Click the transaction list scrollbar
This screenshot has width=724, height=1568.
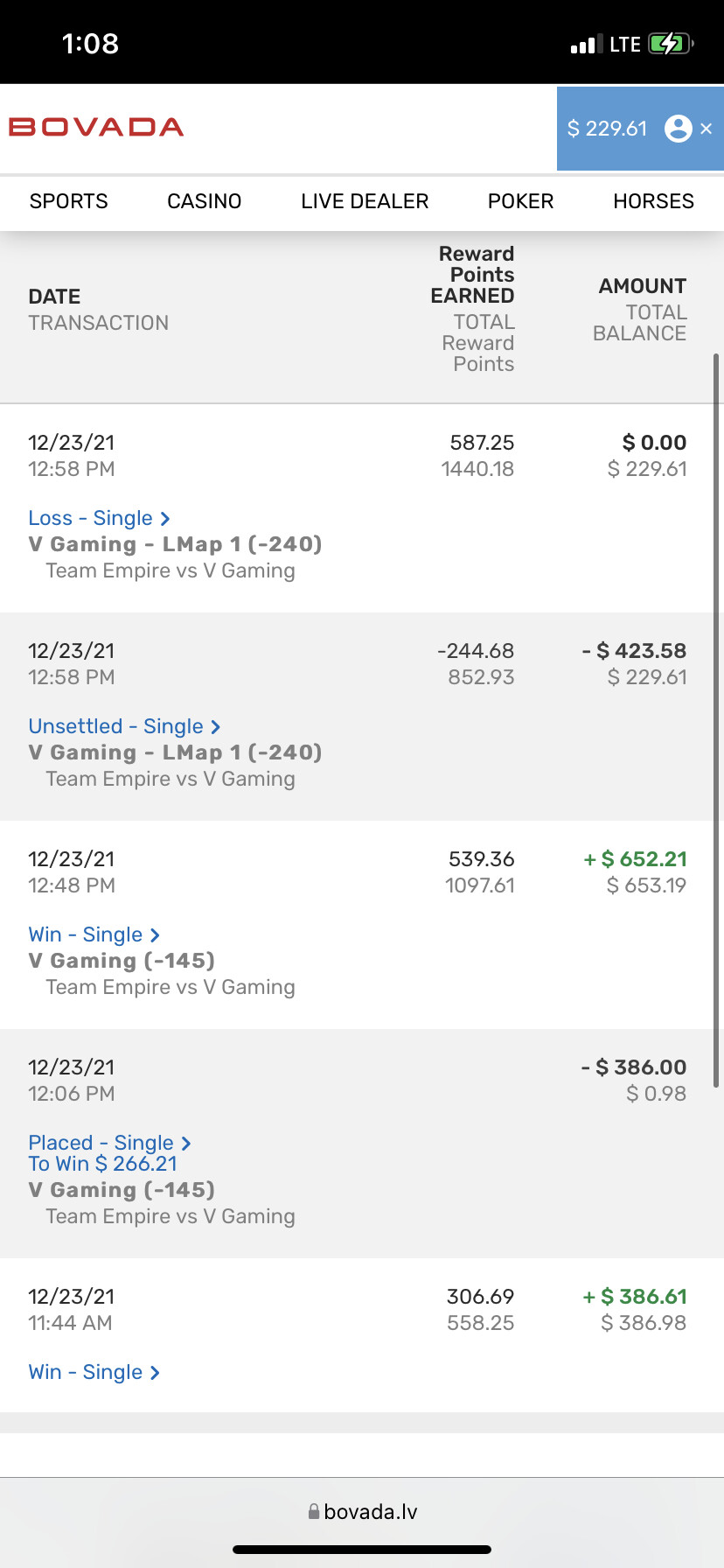point(716,717)
